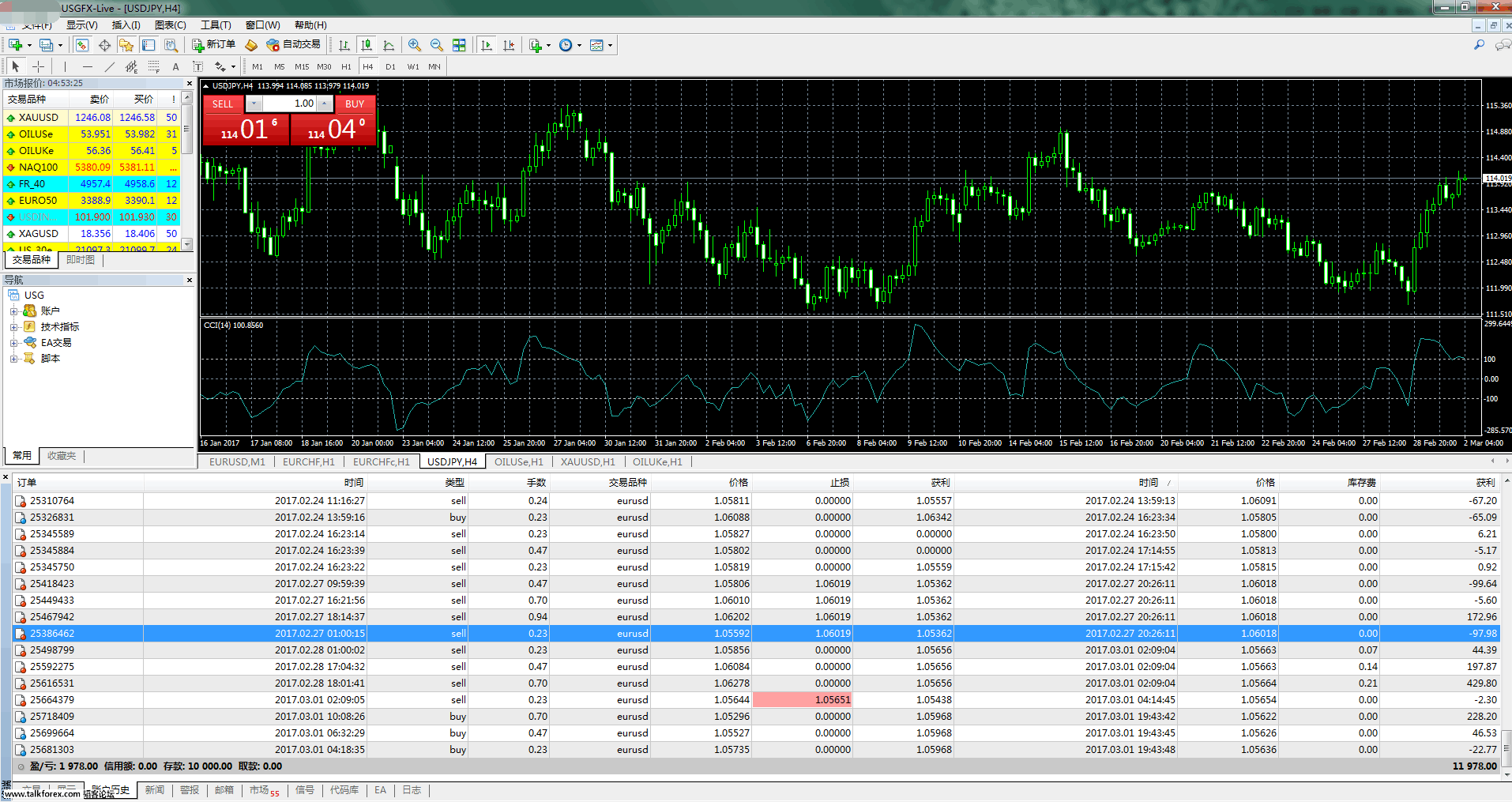1512x802 pixels.
Task: Click the BUY button on the chart
Action: pos(355,104)
